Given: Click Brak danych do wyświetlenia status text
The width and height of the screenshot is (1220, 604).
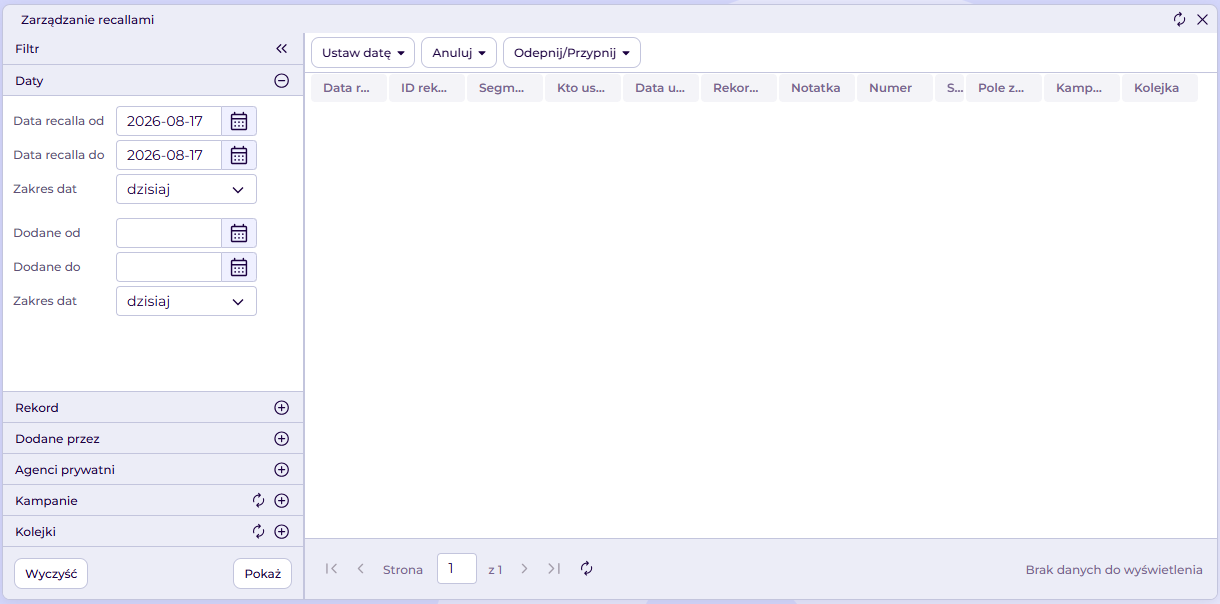Looking at the screenshot, I should 1114,570.
